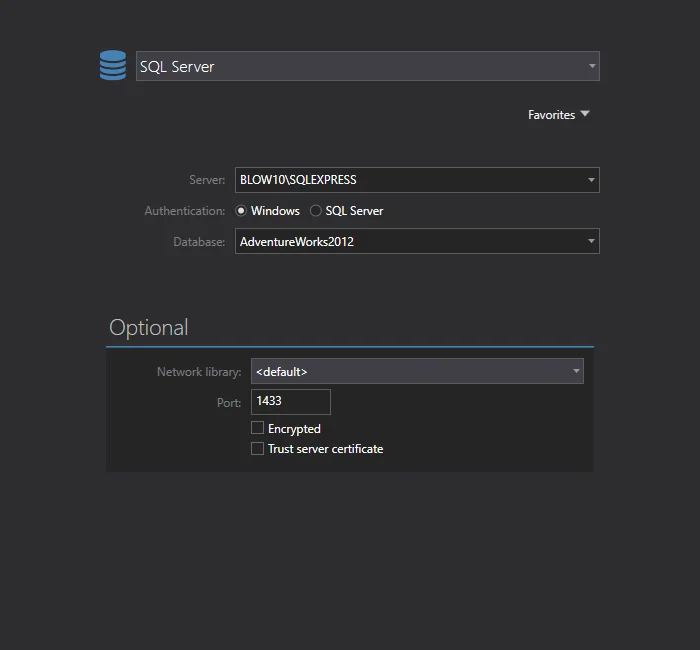Click the arrow at the provider selector's right edge
700x650 pixels.
pos(592,66)
